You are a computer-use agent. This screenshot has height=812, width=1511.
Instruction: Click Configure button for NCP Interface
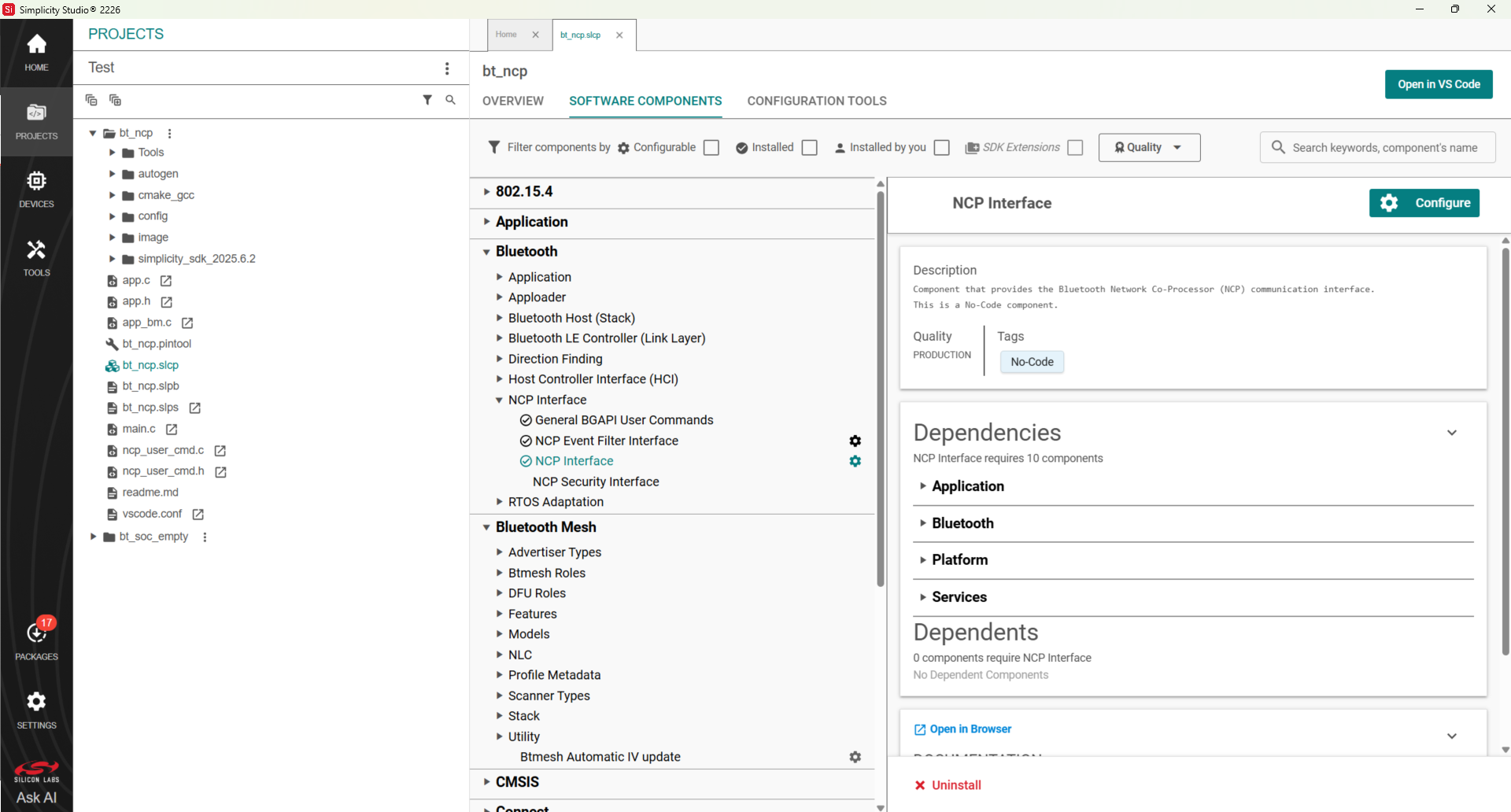click(x=1424, y=203)
